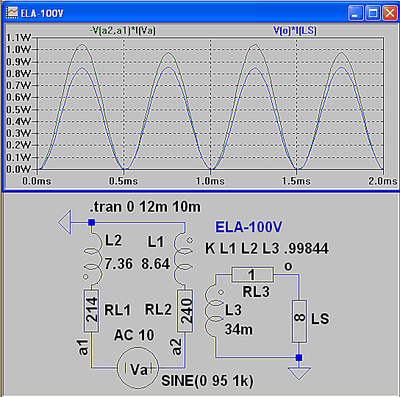Maximize the ELA-100V plot window
The height and width of the screenshot is (397, 400).
point(373,13)
